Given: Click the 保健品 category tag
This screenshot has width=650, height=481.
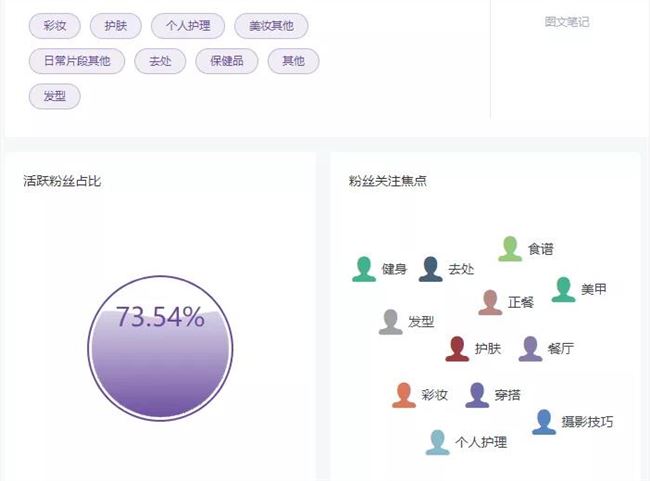Looking at the screenshot, I should [226, 61].
